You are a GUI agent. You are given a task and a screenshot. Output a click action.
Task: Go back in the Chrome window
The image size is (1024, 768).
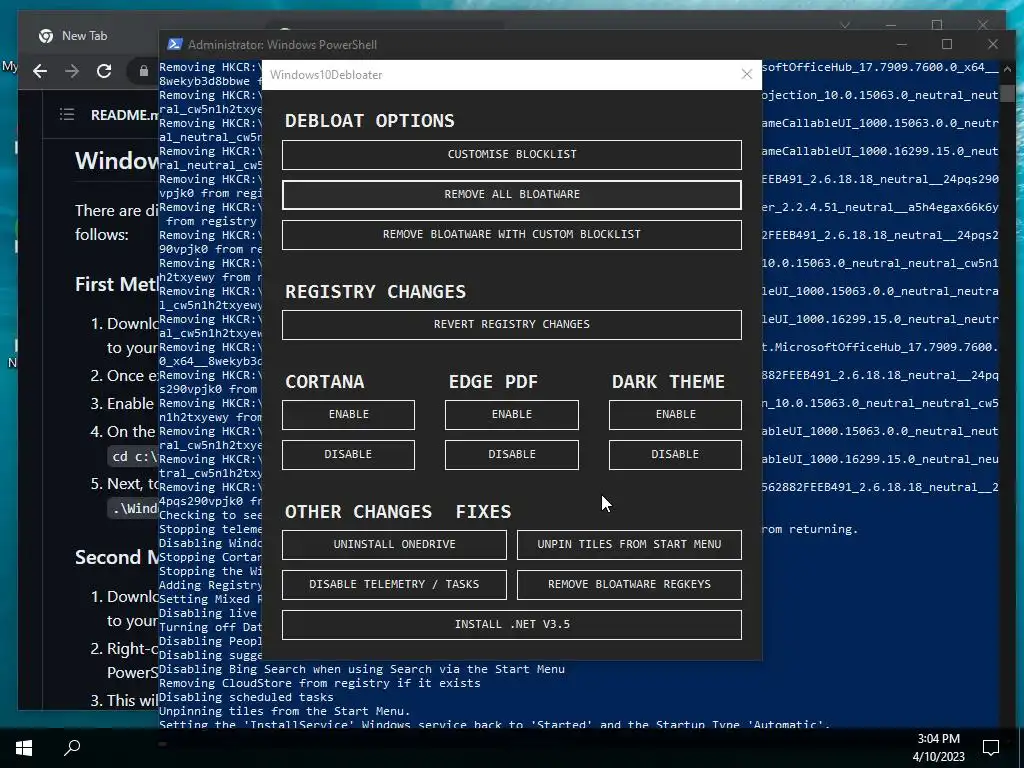coord(40,71)
